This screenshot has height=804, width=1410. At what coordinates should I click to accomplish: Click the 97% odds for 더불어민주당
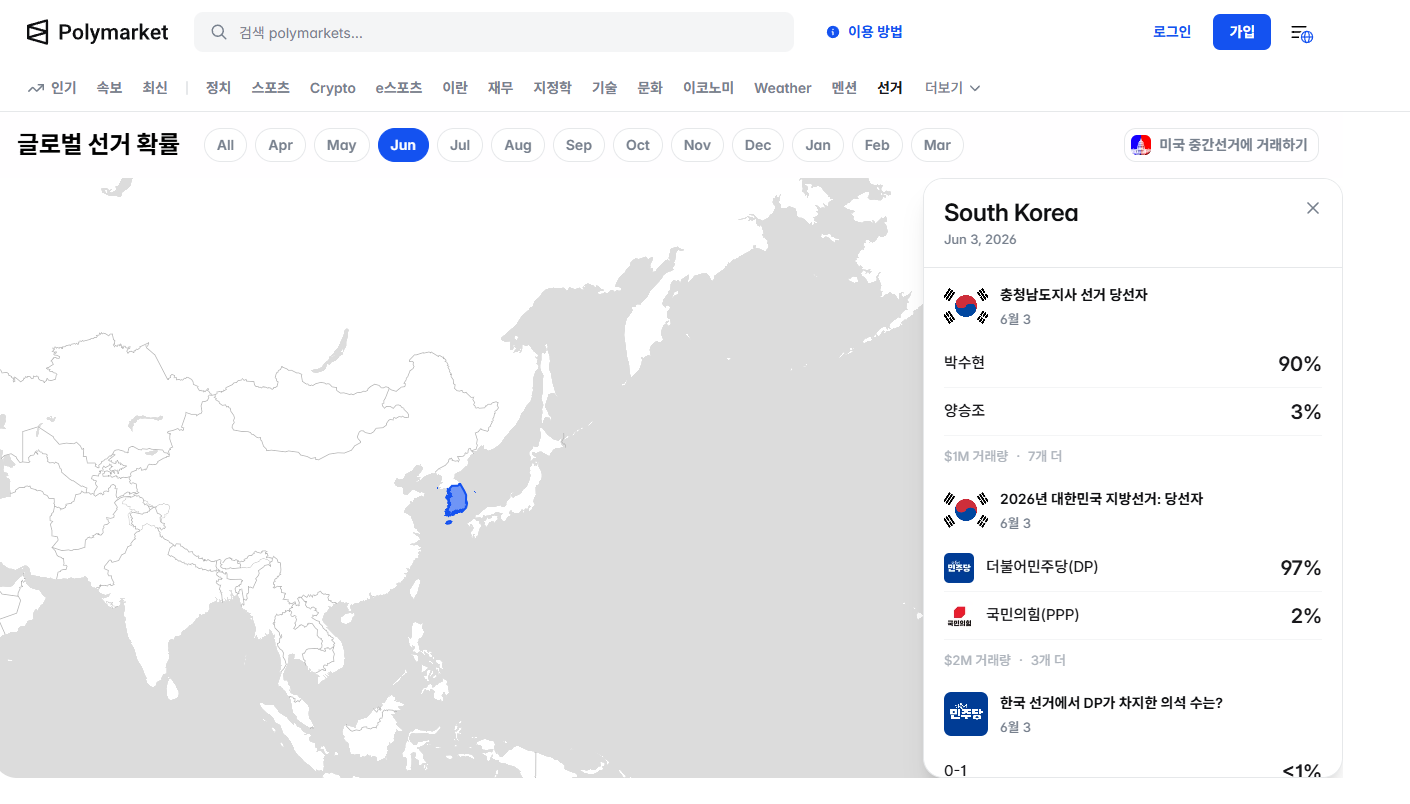(1301, 568)
